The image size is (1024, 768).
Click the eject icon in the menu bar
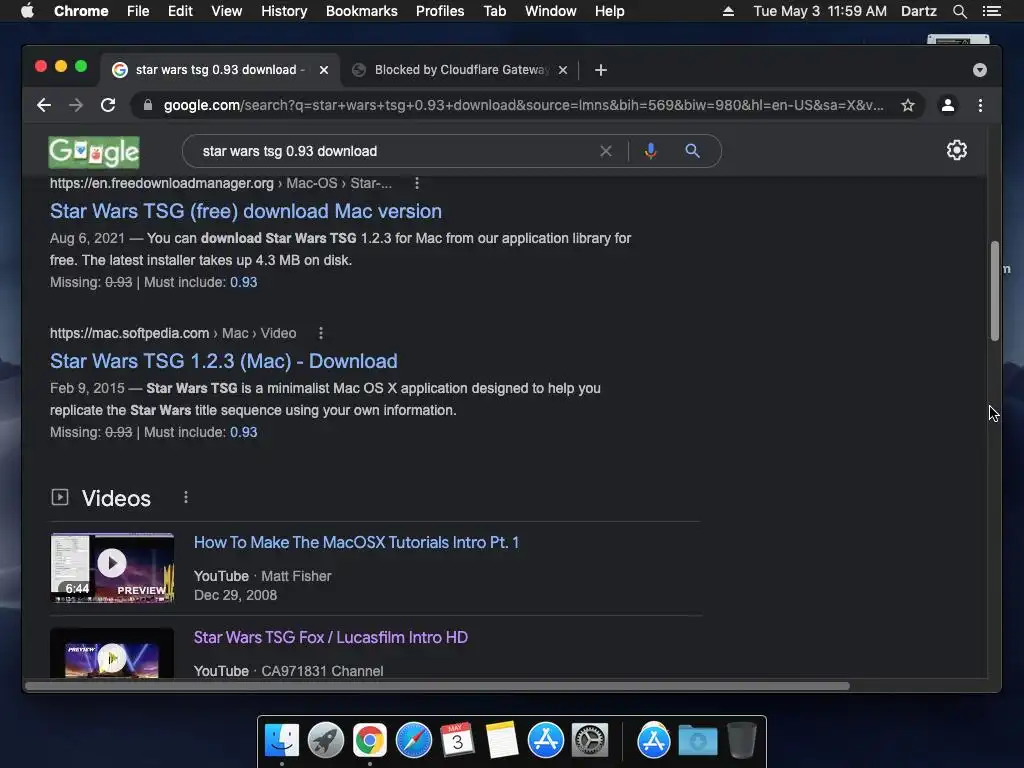pos(728,11)
